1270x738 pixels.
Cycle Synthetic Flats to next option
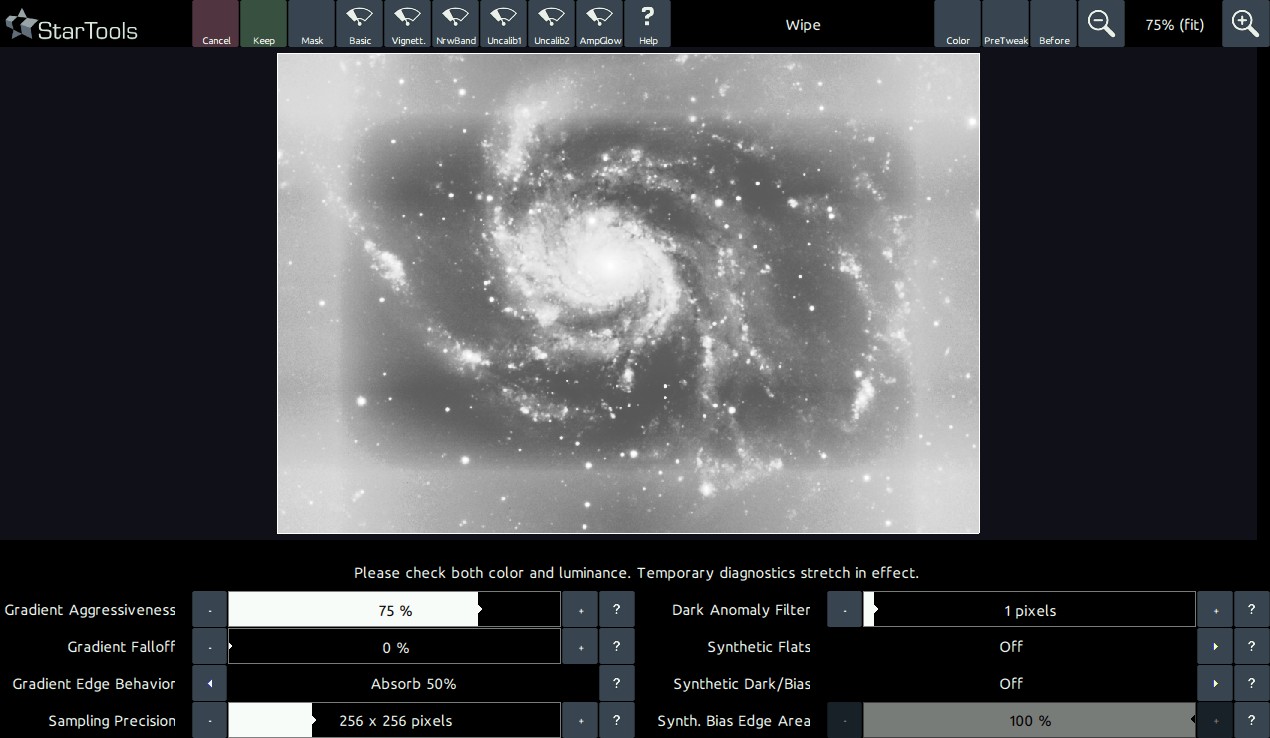pyautogui.click(x=1215, y=647)
